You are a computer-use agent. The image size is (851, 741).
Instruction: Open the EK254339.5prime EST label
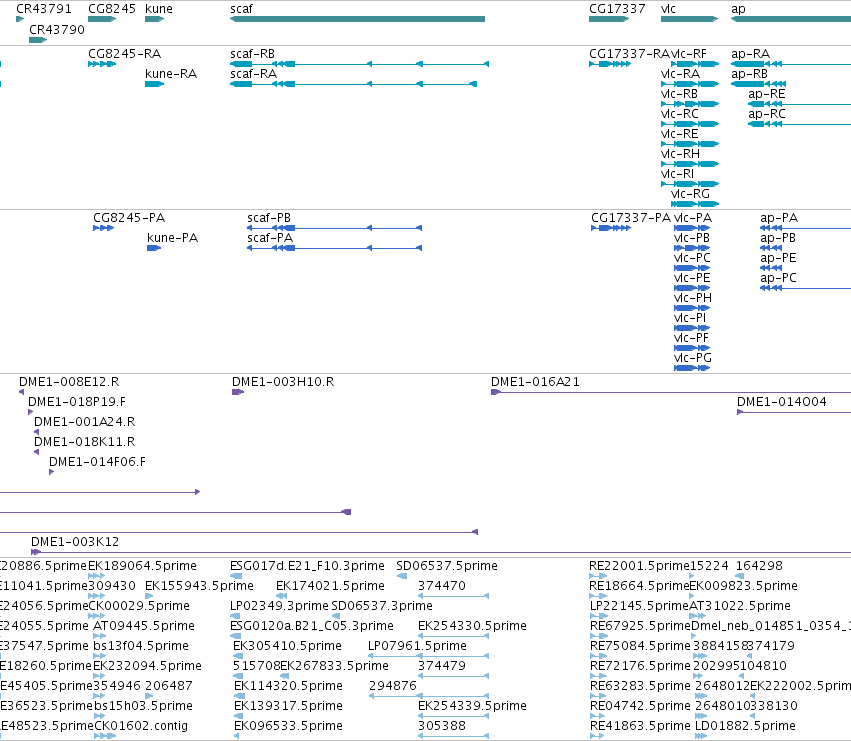pos(472,706)
